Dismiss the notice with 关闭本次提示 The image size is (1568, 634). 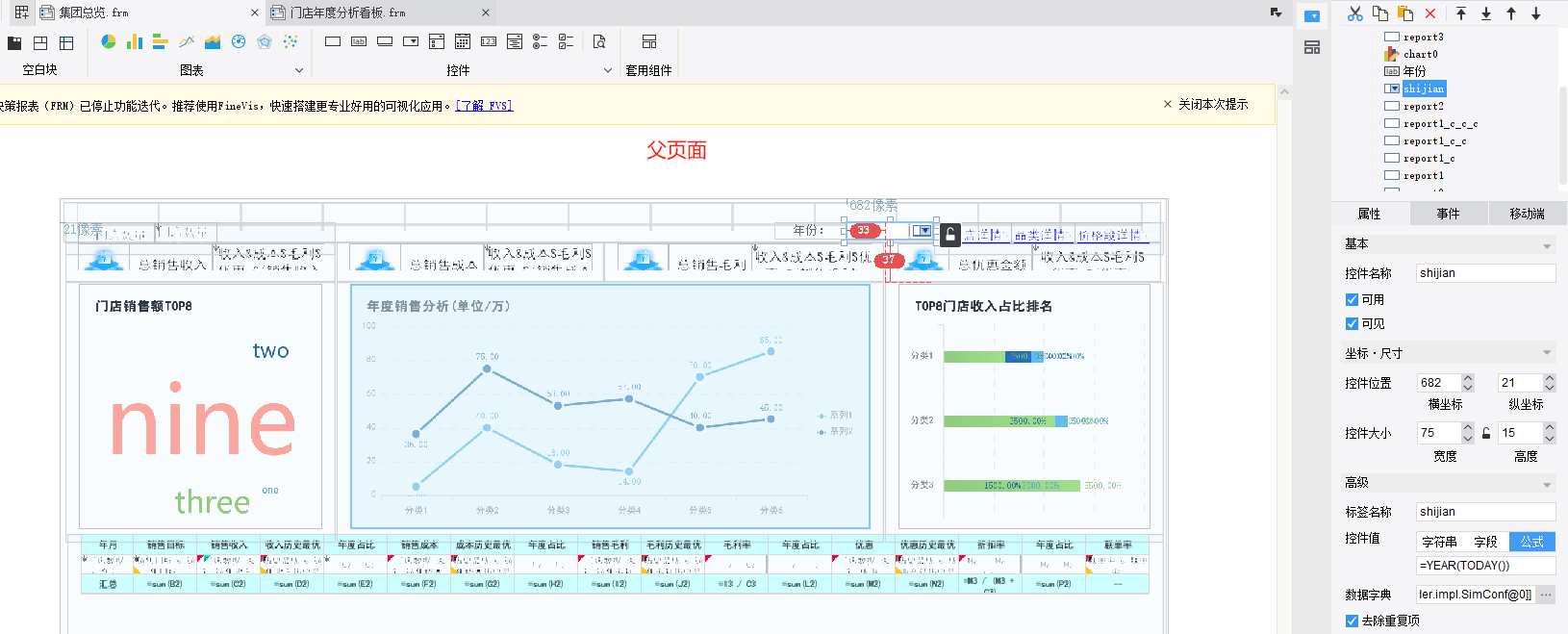pos(1205,104)
